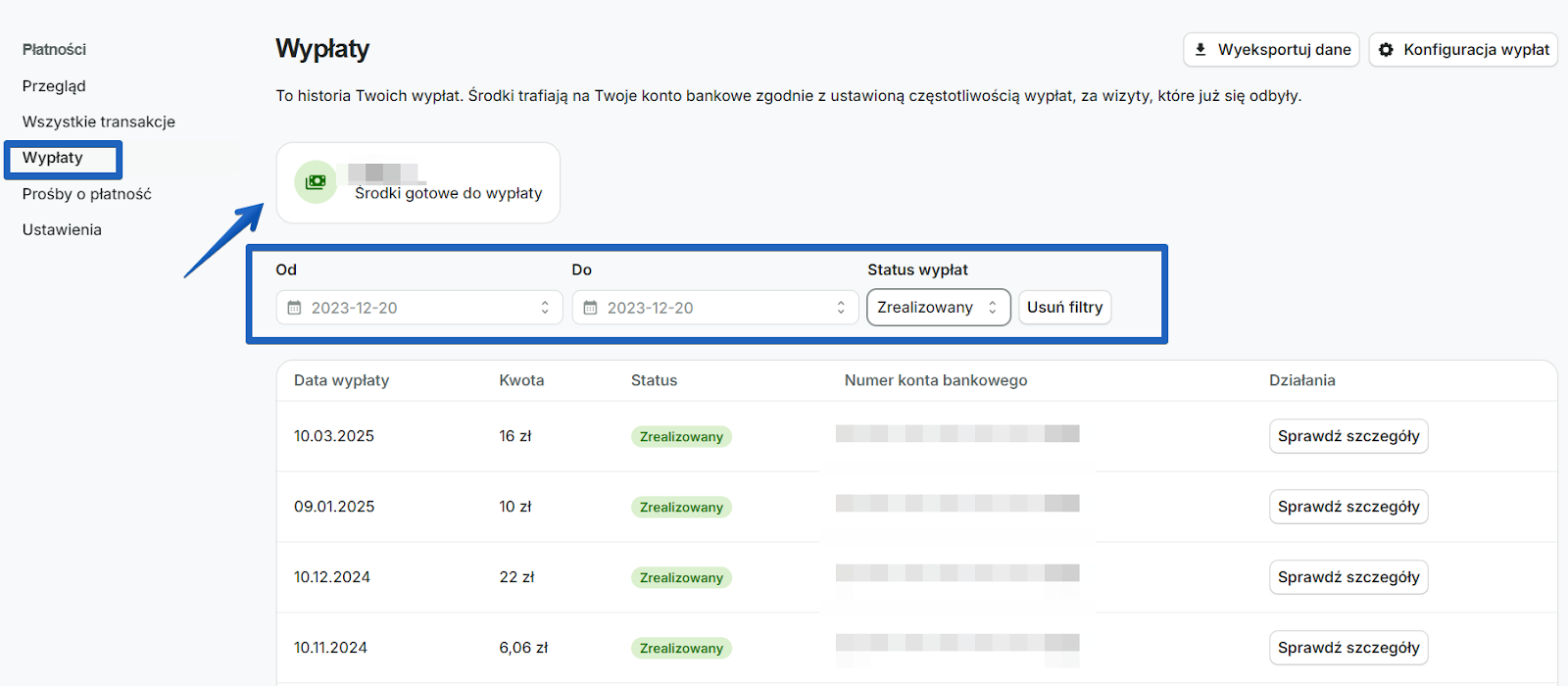Click the calendar icon in the Od field
This screenshot has width=1568, height=686.
[294, 308]
